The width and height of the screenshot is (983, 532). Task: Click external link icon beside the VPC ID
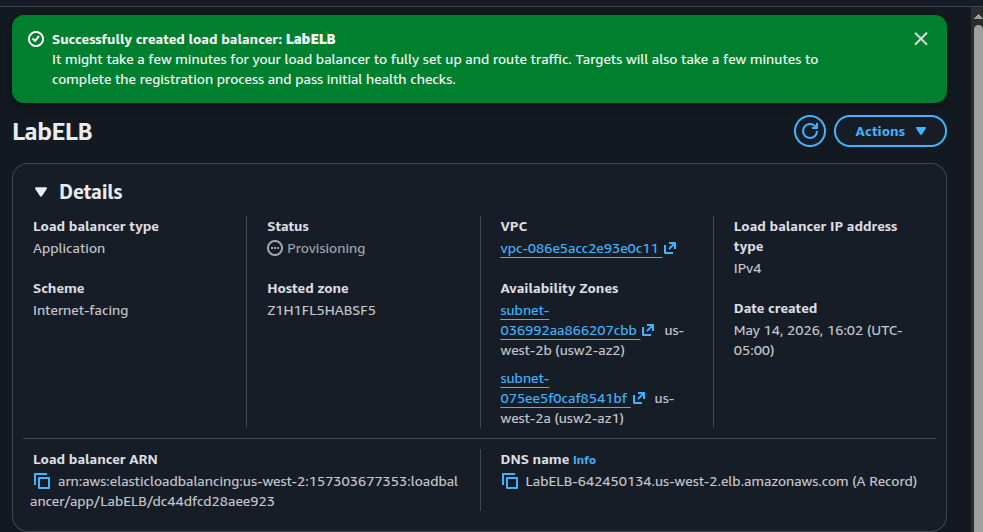[x=670, y=248]
